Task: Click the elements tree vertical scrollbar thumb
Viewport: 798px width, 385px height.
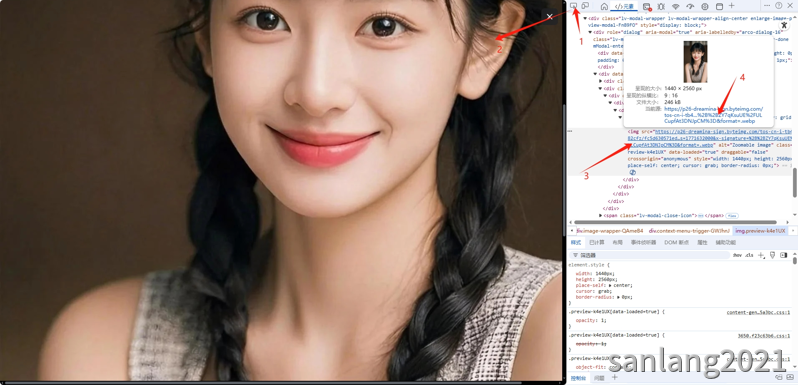Action: point(794,182)
